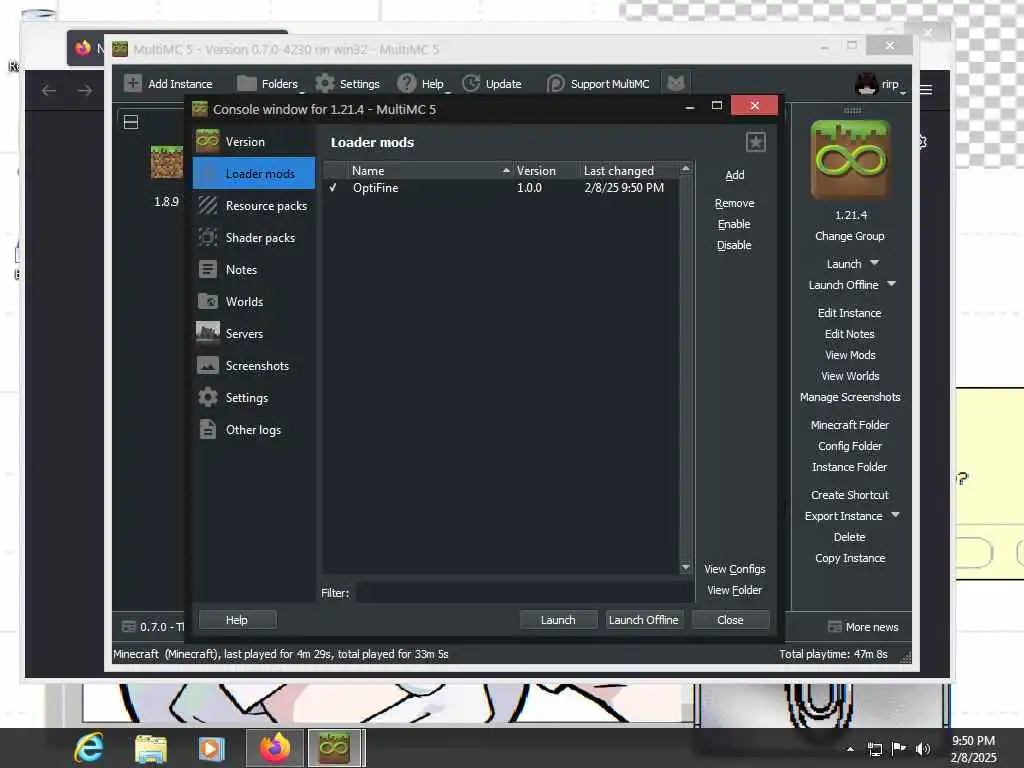The width and height of the screenshot is (1024, 768).
Task: Click the Resource packs striped icon
Action: pos(208,206)
